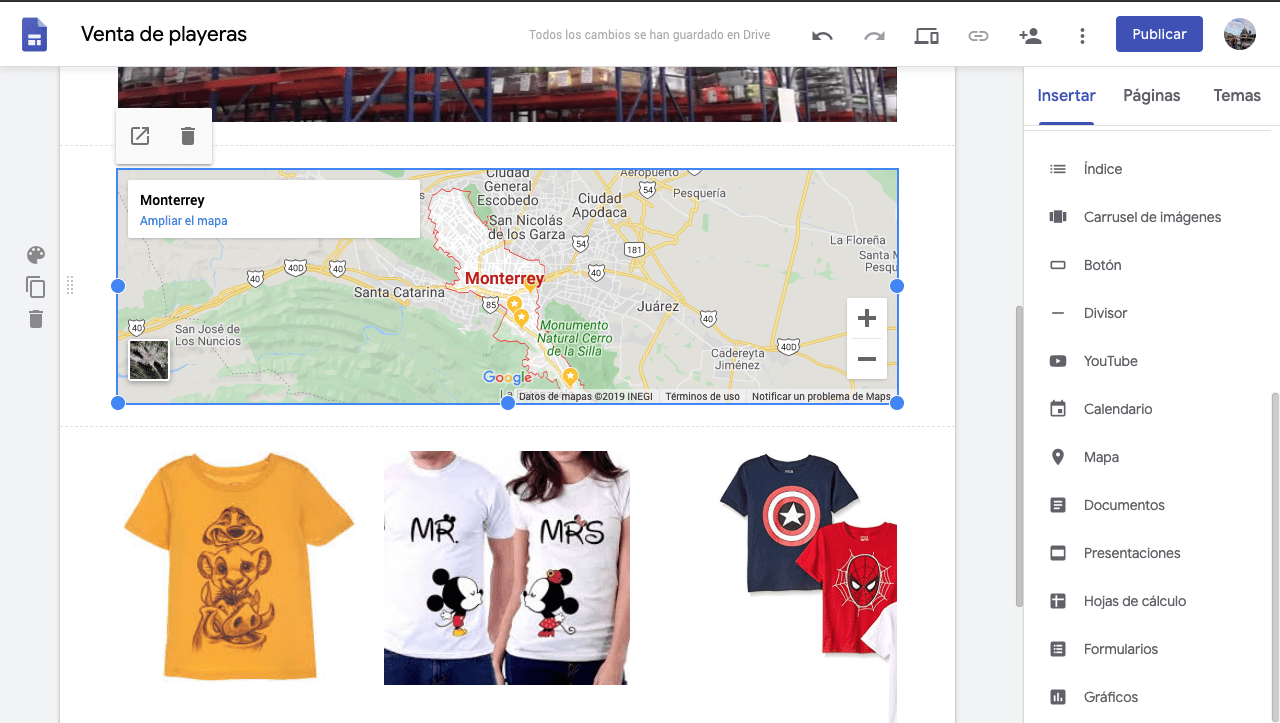Click the Juárez map label

(658, 306)
